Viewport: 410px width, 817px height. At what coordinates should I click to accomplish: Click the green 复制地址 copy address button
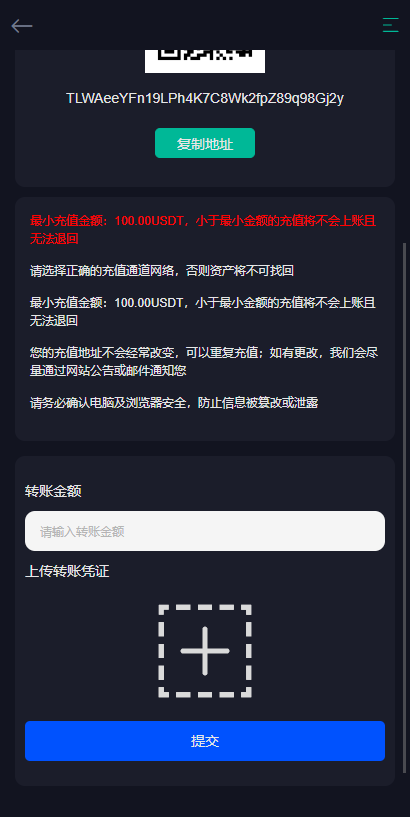click(205, 143)
